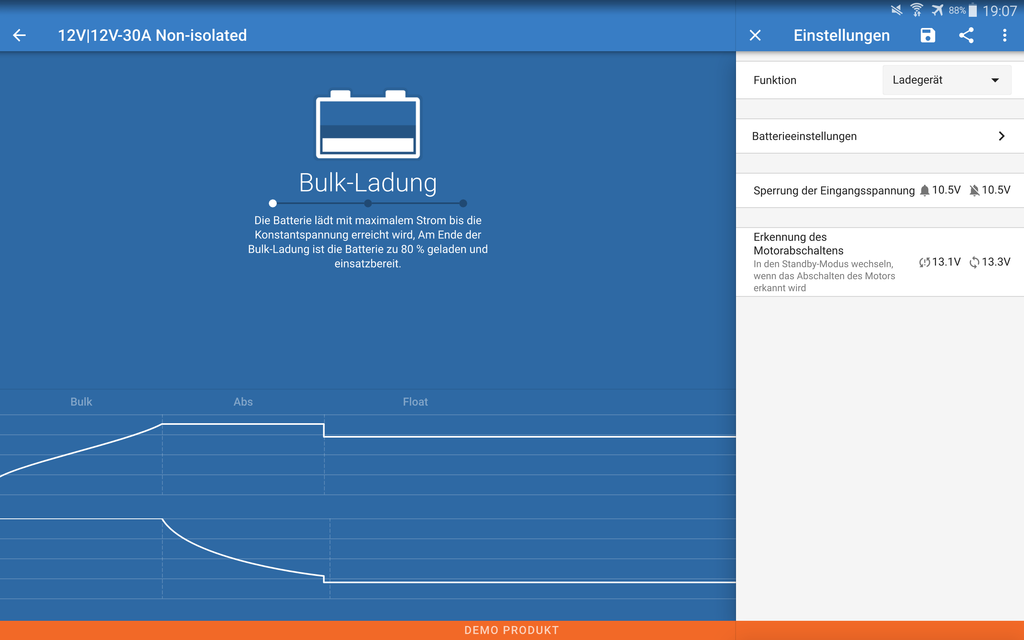Go back using the arrow icon
This screenshot has width=1024, height=640.
(20, 35)
